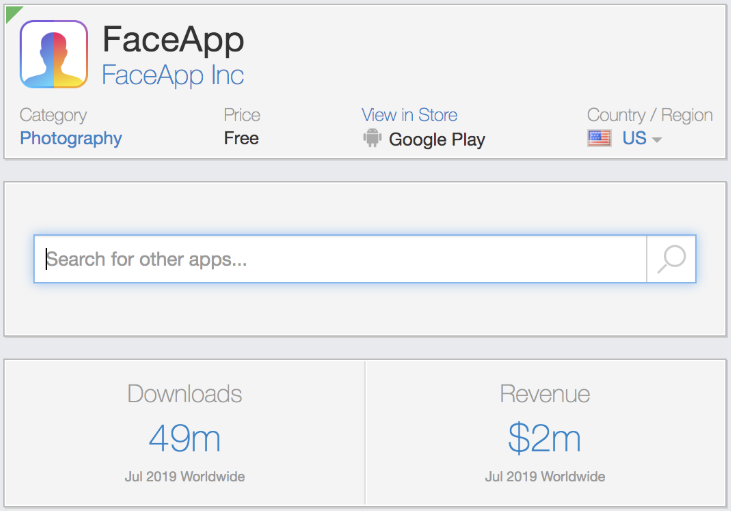Click the magnifying glass search button

tap(671, 259)
